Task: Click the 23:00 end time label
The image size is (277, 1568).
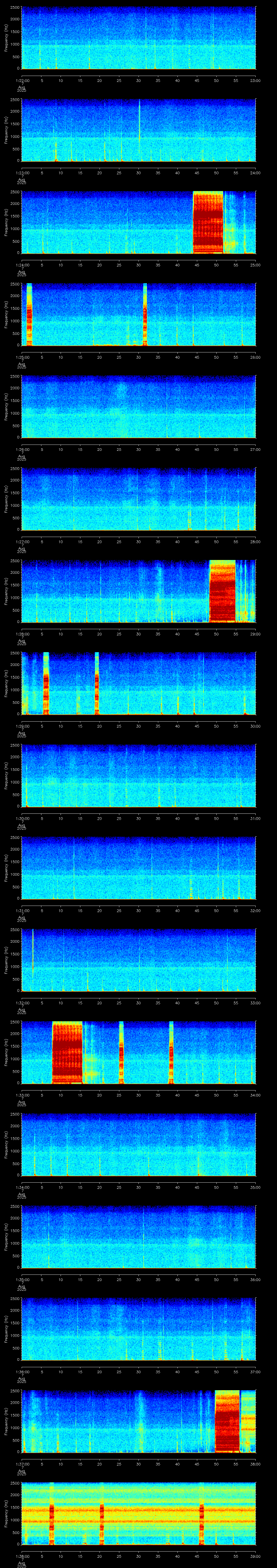Action: tap(255, 80)
